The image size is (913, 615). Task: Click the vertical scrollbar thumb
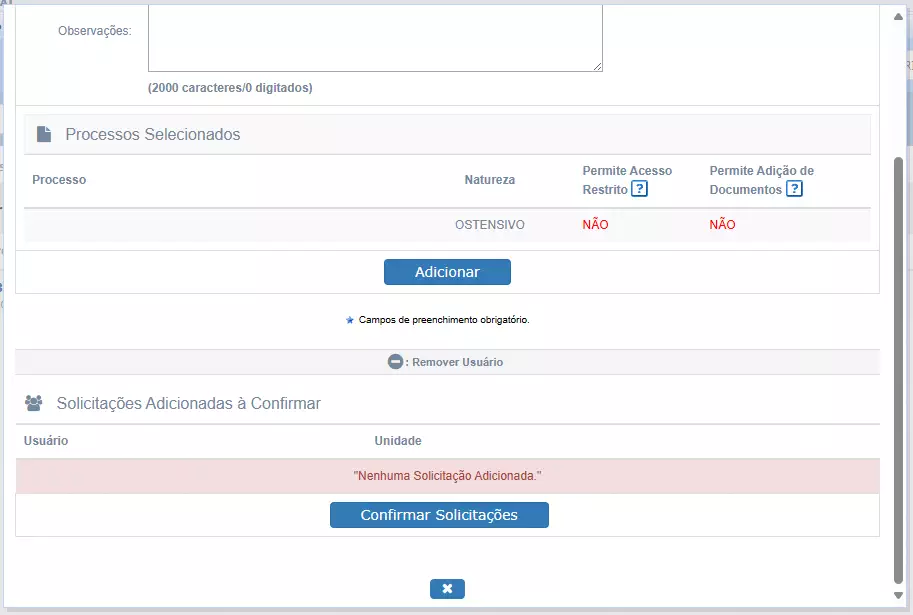[x=897, y=370]
